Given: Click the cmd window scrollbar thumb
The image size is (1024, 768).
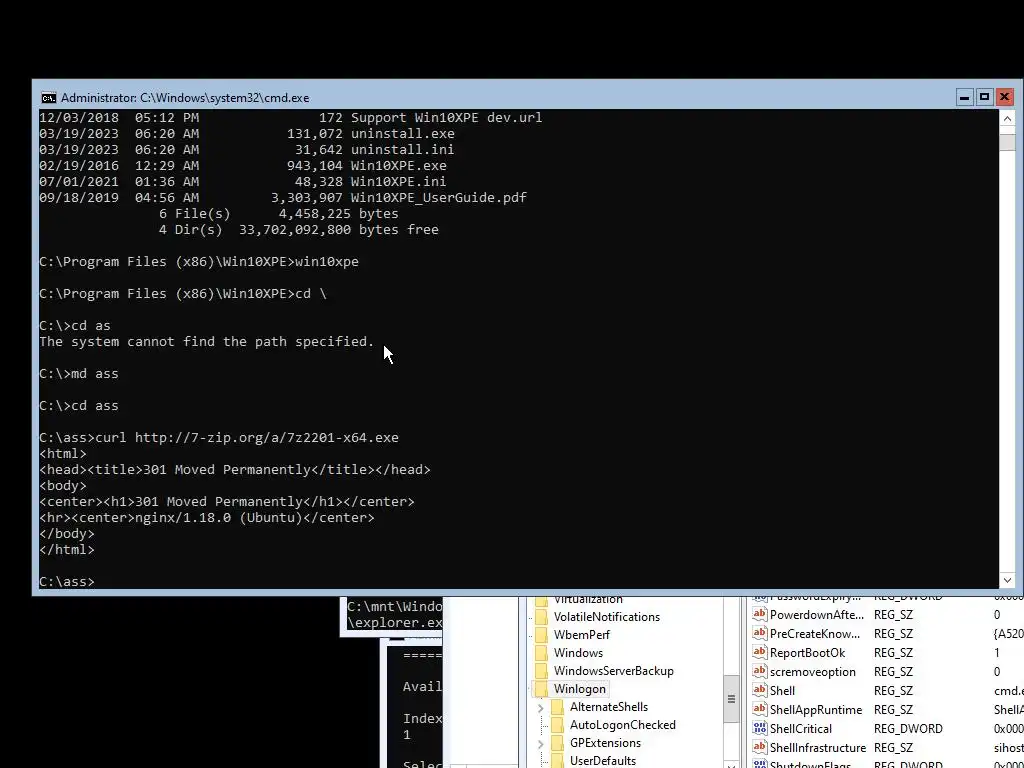Looking at the screenshot, I should 1007,142.
